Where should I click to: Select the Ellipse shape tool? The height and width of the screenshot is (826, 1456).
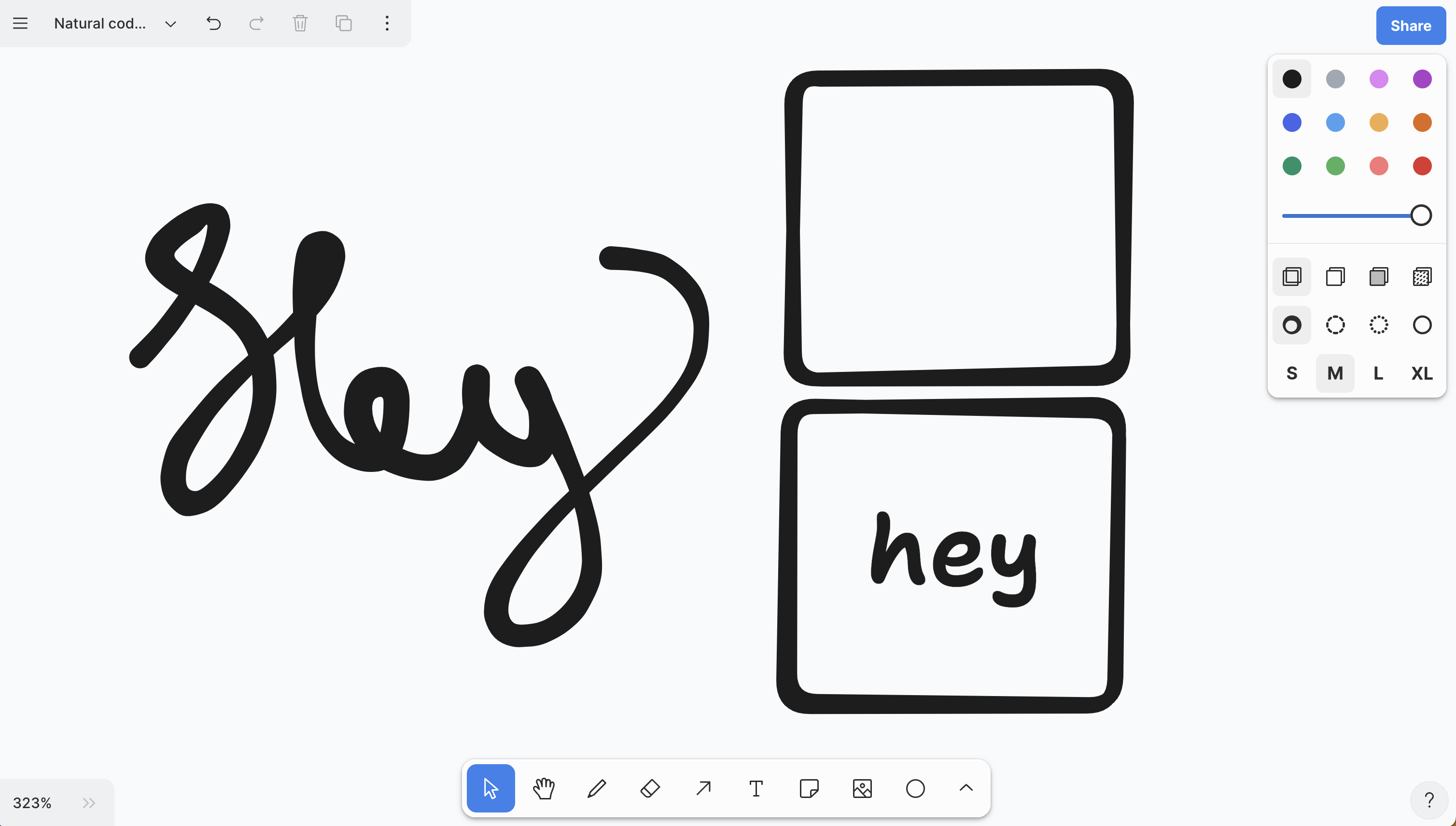click(915, 788)
